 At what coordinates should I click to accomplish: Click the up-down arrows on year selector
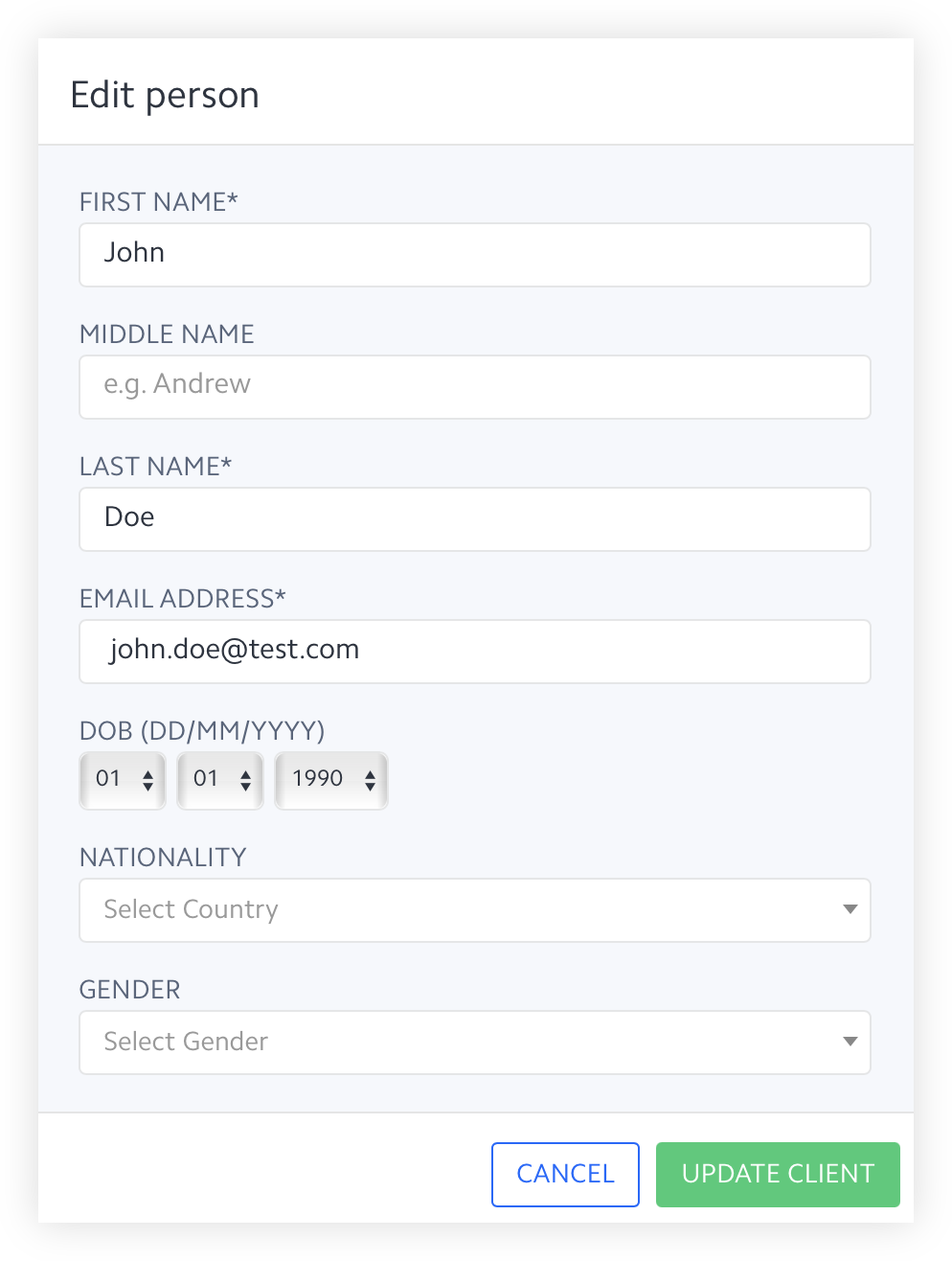click(370, 780)
